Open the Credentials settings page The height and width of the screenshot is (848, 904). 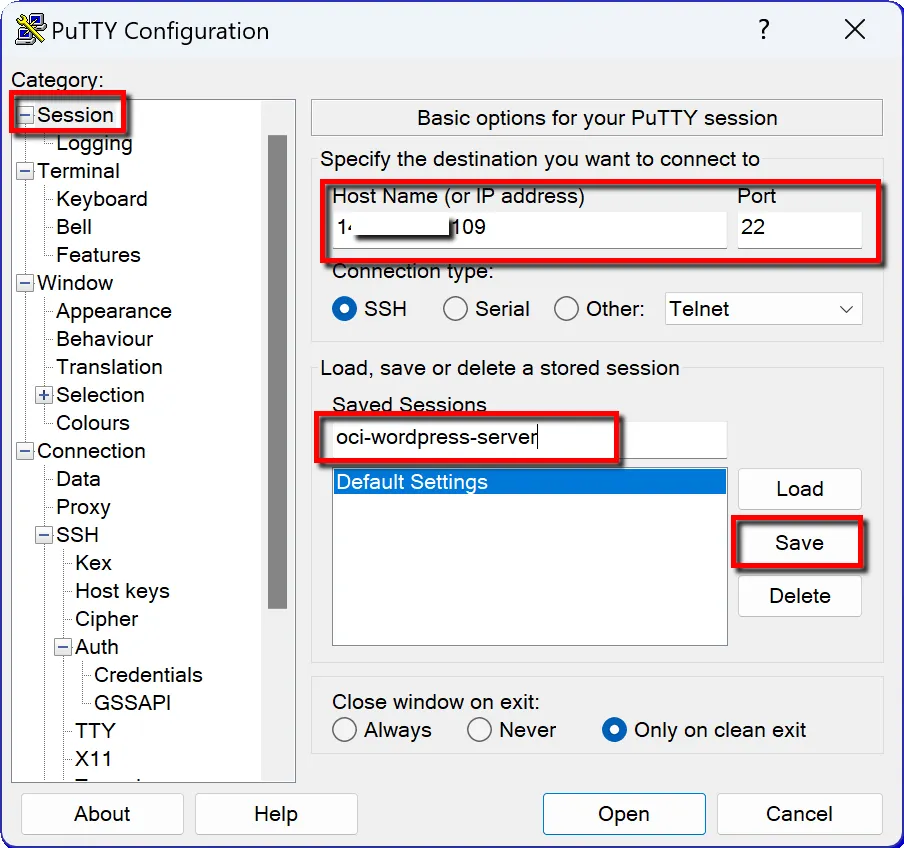(148, 675)
